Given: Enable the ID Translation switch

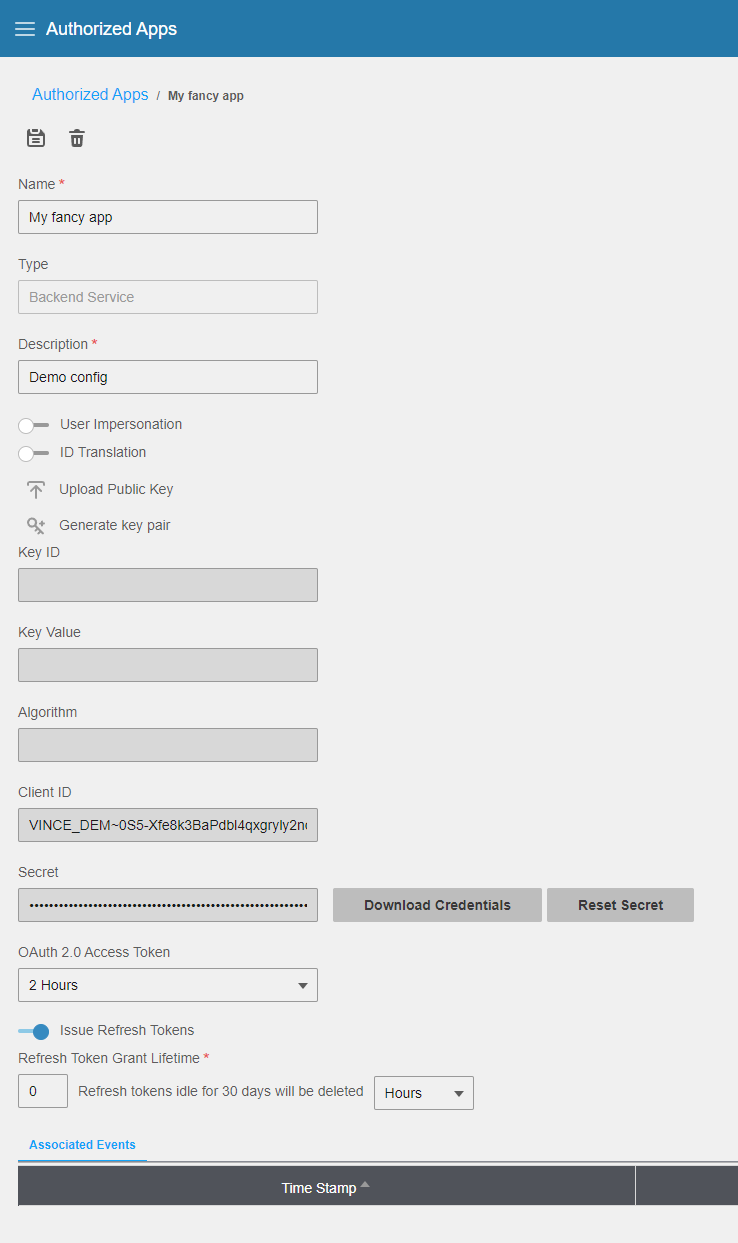Looking at the screenshot, I should click(33, 453).
